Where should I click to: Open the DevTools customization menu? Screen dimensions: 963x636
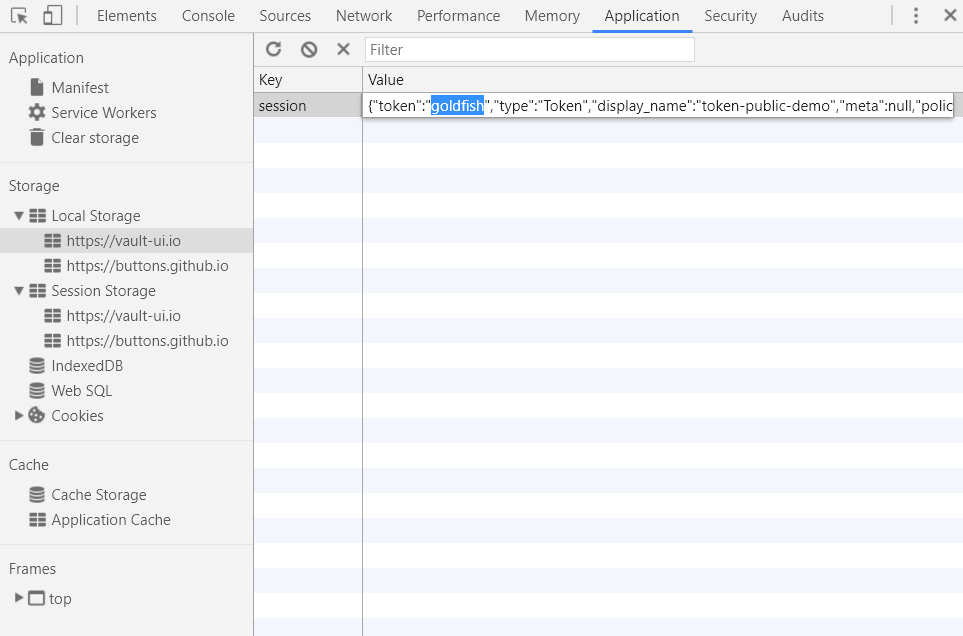[917, 15]
